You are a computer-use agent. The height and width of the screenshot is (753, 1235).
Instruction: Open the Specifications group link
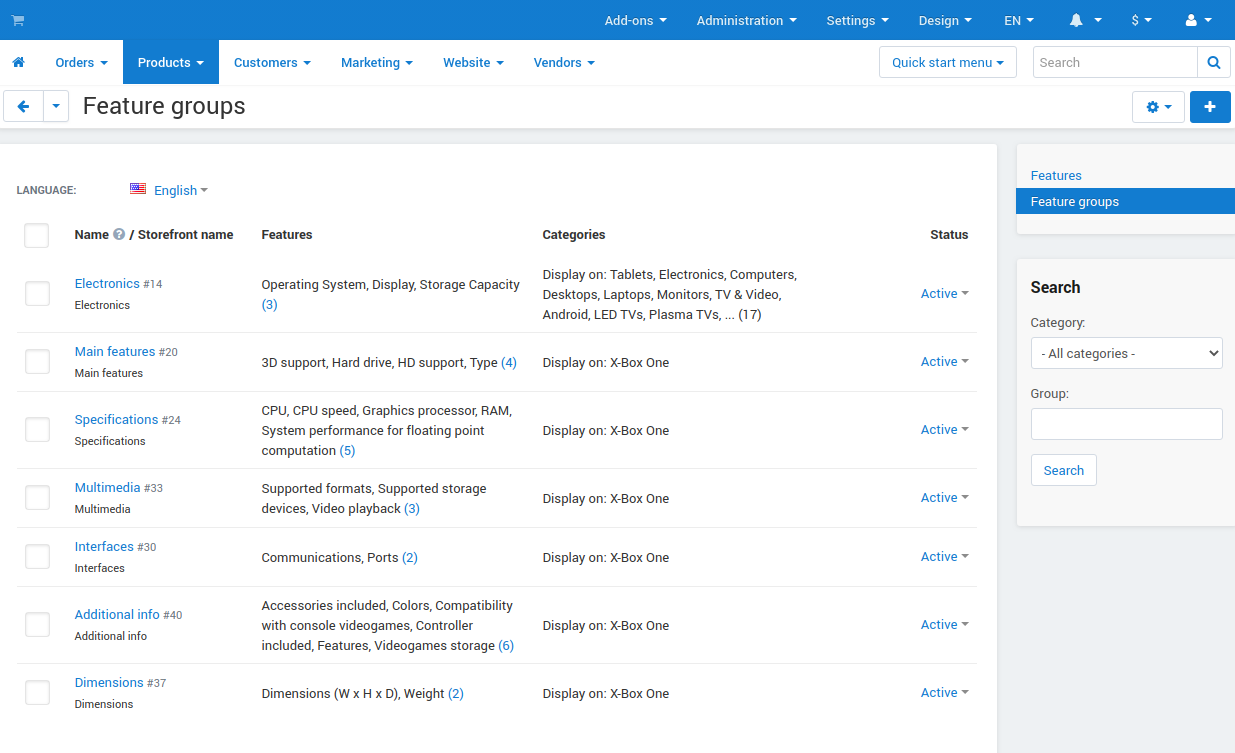[116, 419]
